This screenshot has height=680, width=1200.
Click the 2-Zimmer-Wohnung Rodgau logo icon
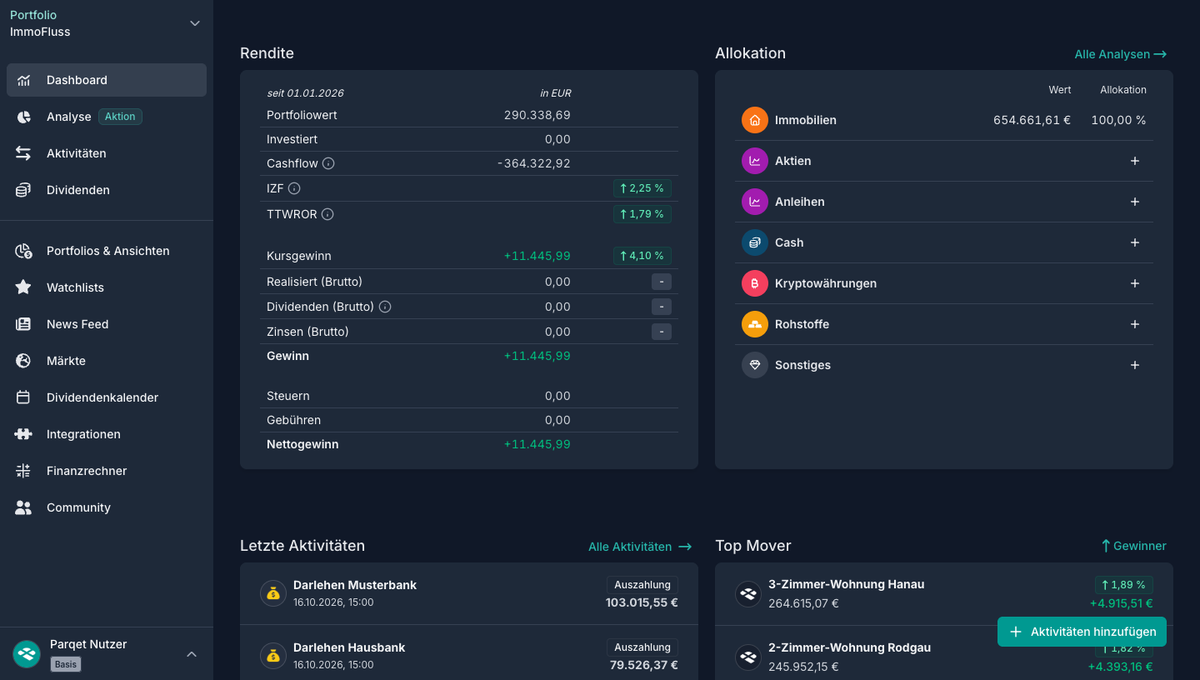click(x=748, y=657)
